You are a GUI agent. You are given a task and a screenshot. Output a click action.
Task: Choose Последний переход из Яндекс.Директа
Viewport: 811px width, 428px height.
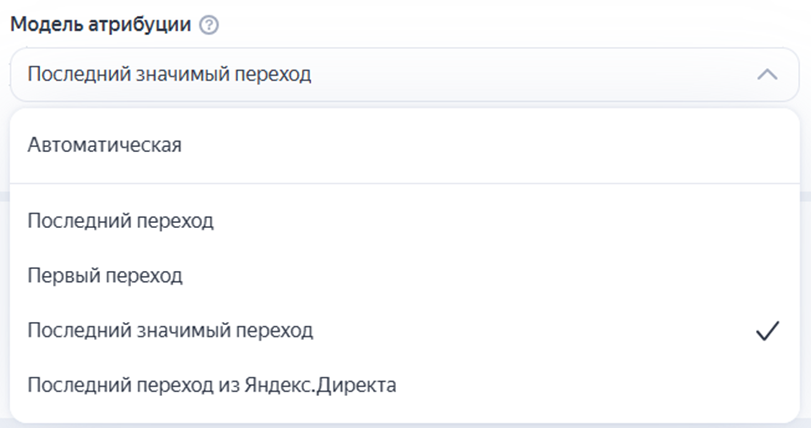coord(212,385)
